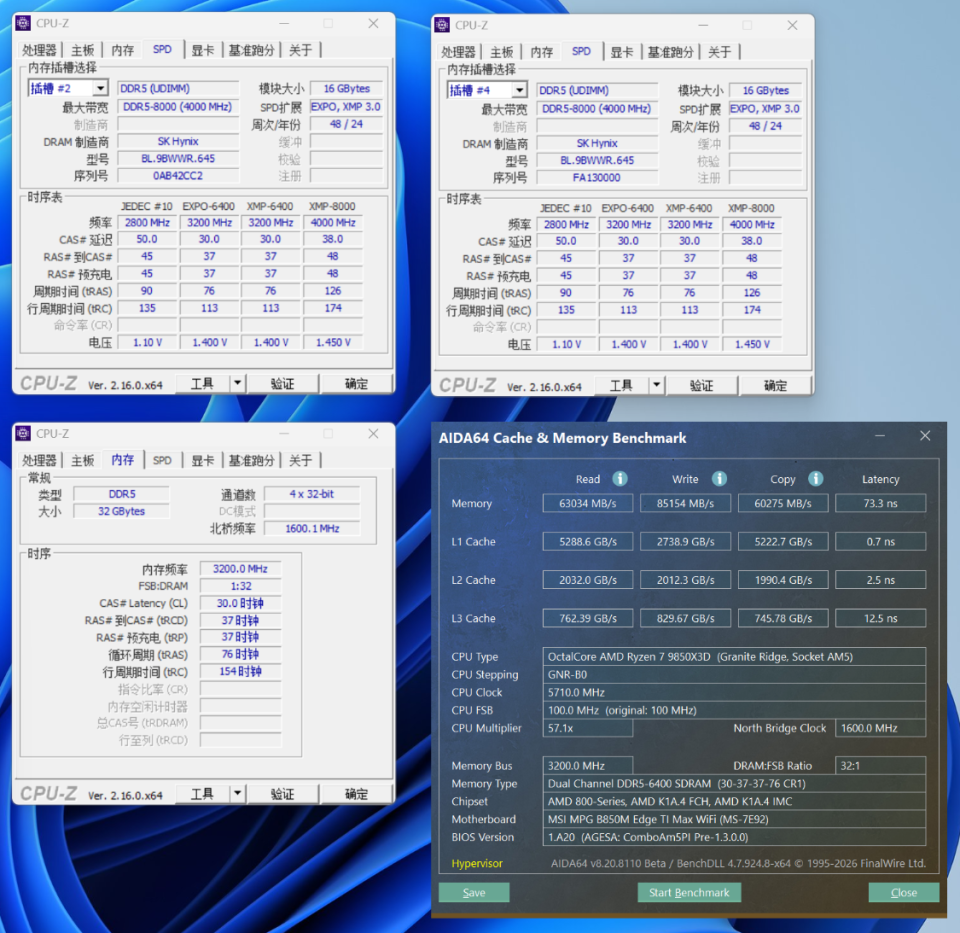Image resolution: width=960 pixels, height=933 pixels.
Task: Click Memory Read value 63034 MB/s
Action: [x=588, y=503]
